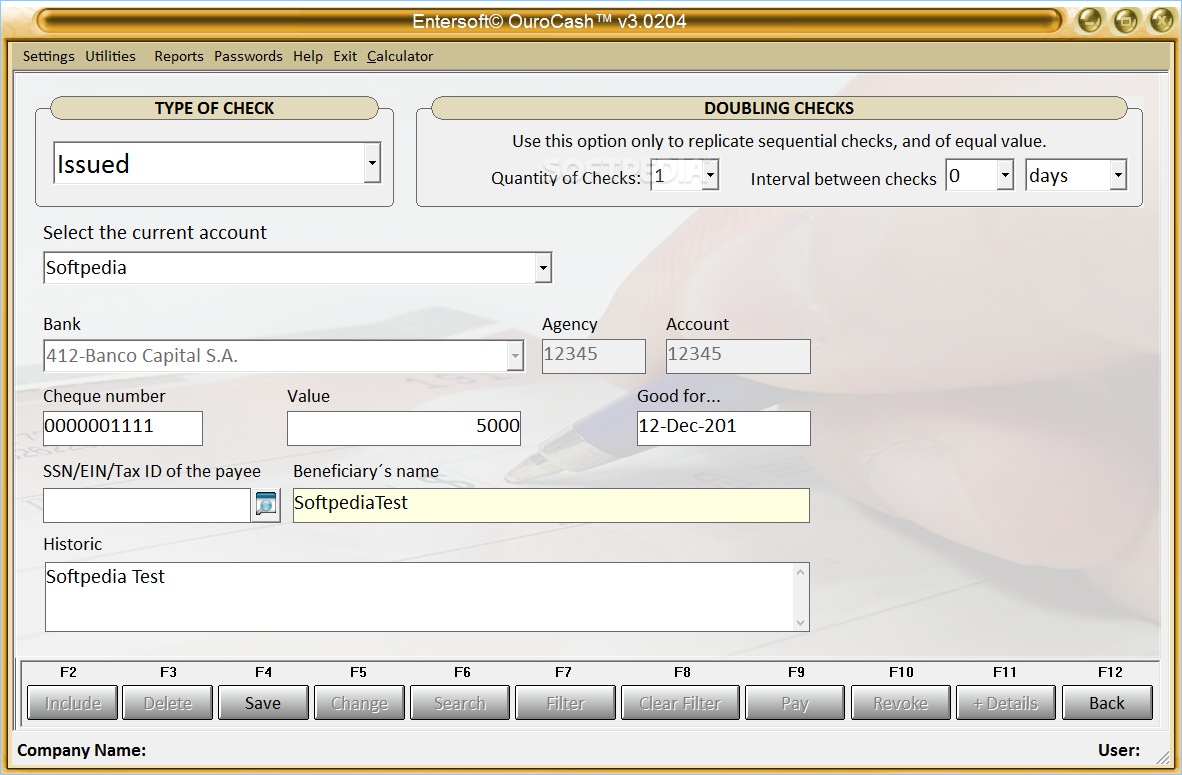The image size is (1182, 775).
Task: Click the Revoke button
Action: 900,703
